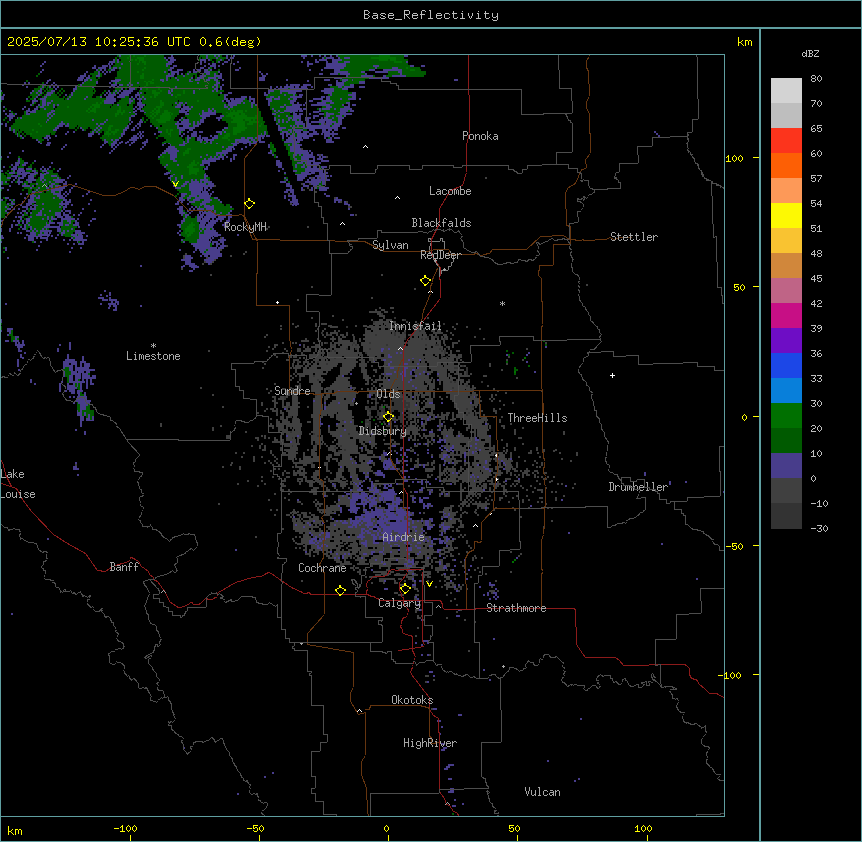
Task: Click the -100 tick on the bottom axis
Action: [125, 828]
